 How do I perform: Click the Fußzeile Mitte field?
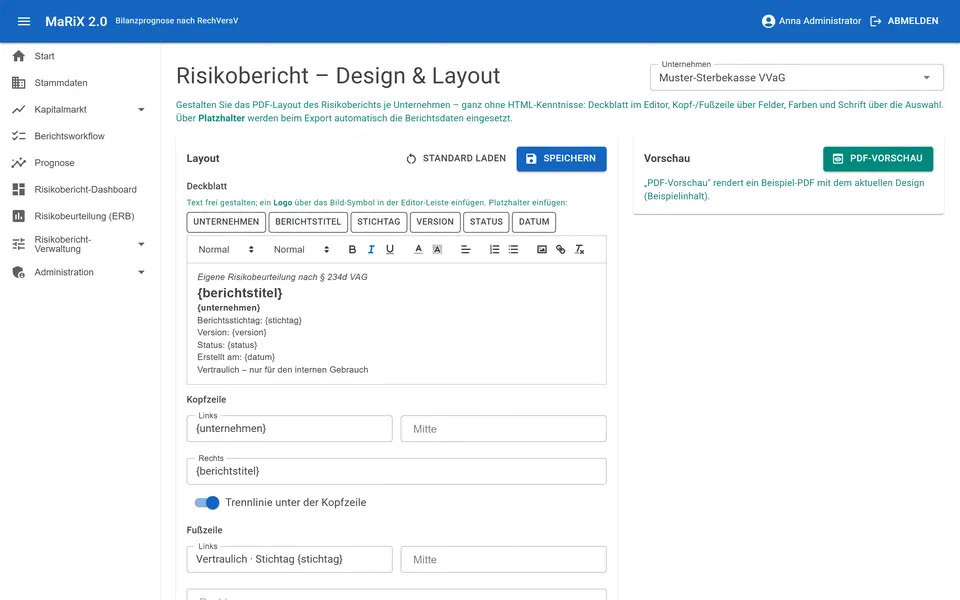tap(503, 560)
